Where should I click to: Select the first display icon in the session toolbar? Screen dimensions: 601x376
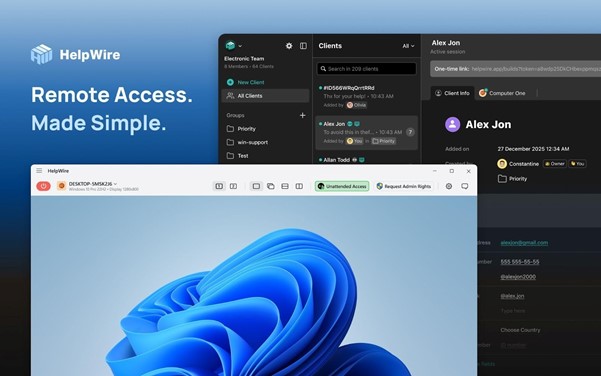(219, 186)
